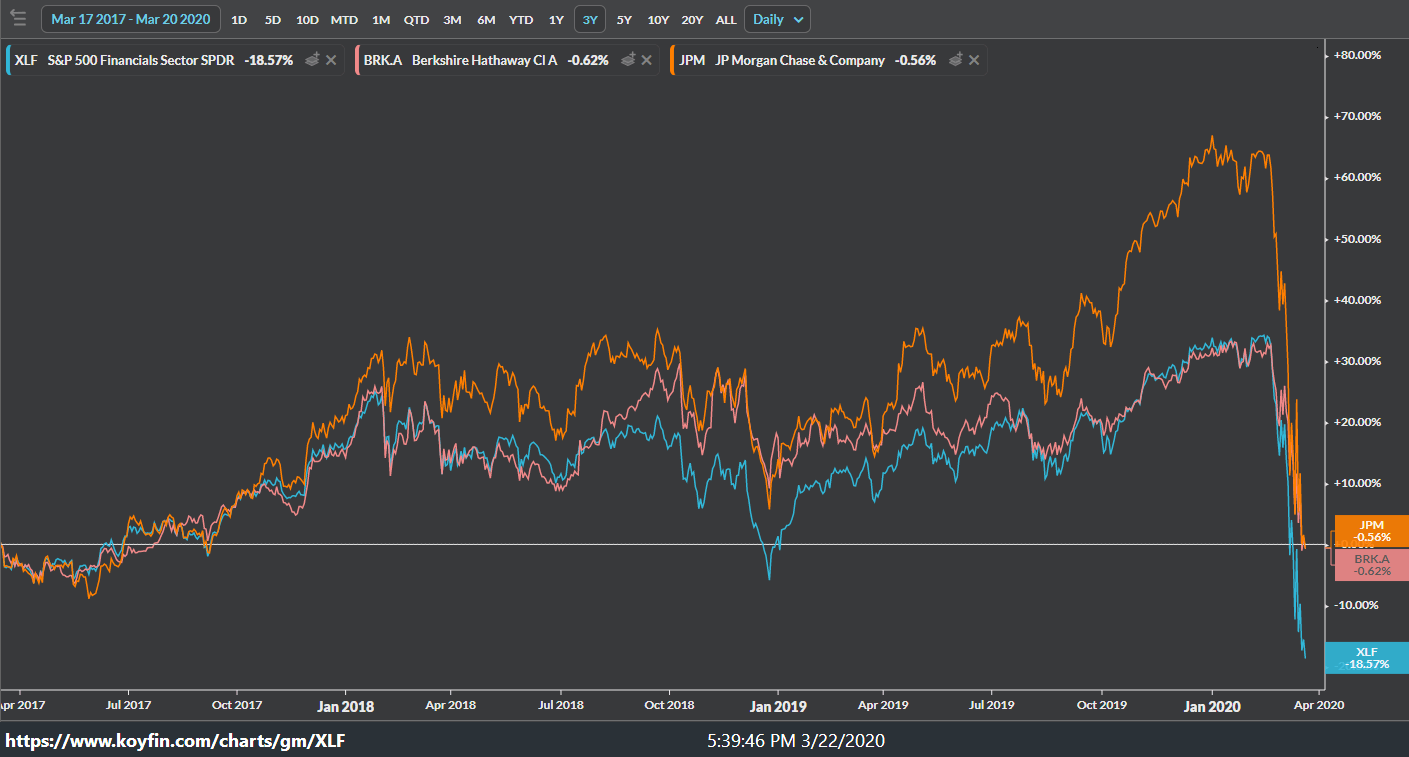The image size is (1409, 757).
Task: Select the active 3Y range
Action: 590,19
